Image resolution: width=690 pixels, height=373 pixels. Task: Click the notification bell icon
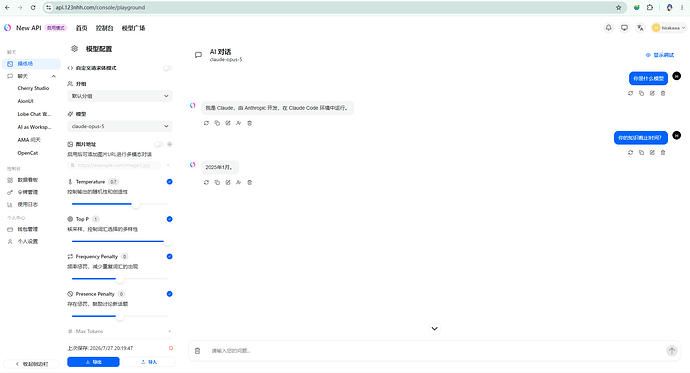click(x=609, y=28)
